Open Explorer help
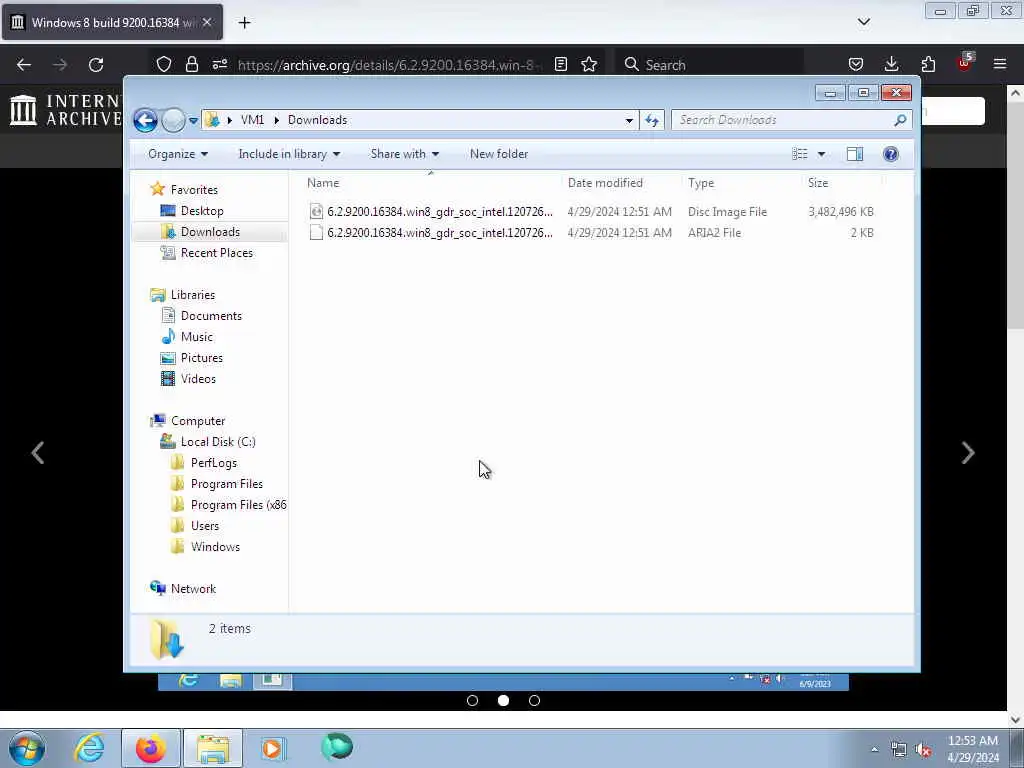The image size is (1024, 768). click(890, 154)
